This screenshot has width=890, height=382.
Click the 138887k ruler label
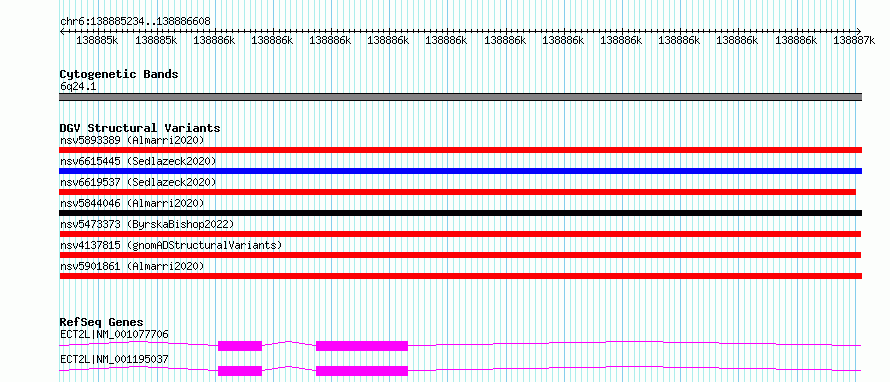(x=854, y=41)
